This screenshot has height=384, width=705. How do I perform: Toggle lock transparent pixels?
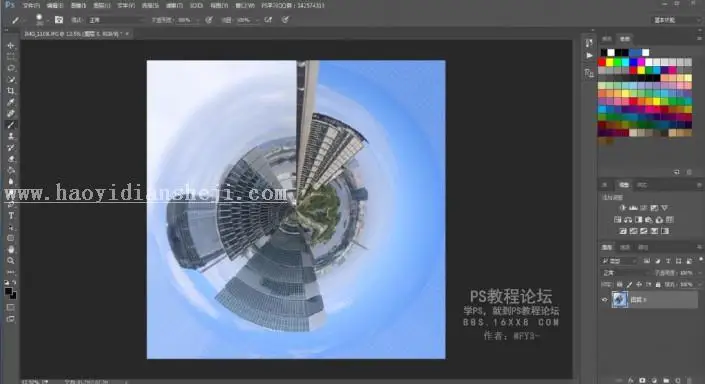pyautogui.click(x=620, y=284)
